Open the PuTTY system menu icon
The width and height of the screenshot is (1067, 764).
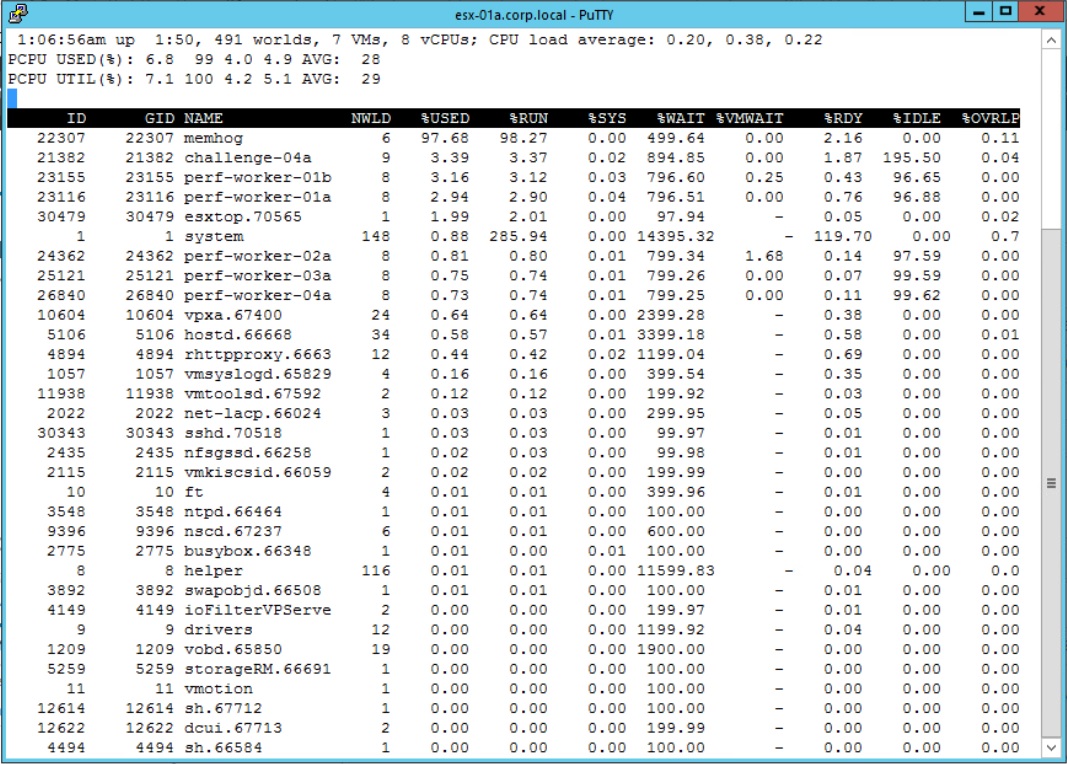[18, 13]
